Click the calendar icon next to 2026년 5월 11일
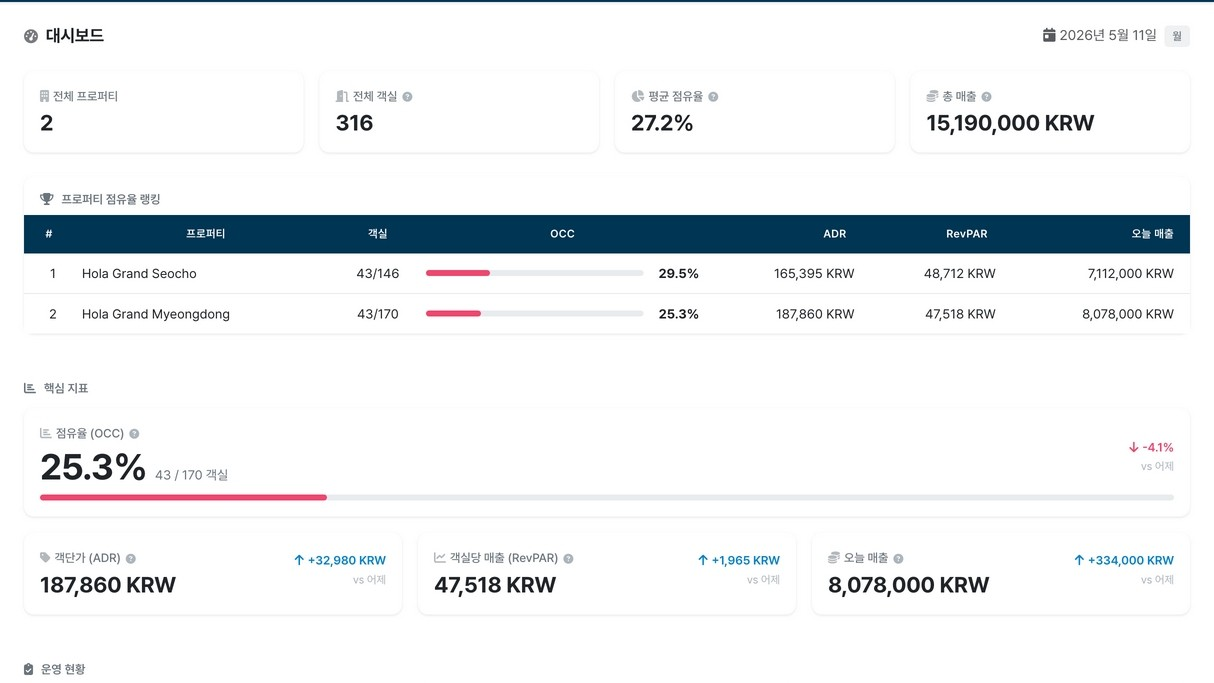Image resolution: width=1214 pixels, height=683 pixels. [x=1049, y=35]
